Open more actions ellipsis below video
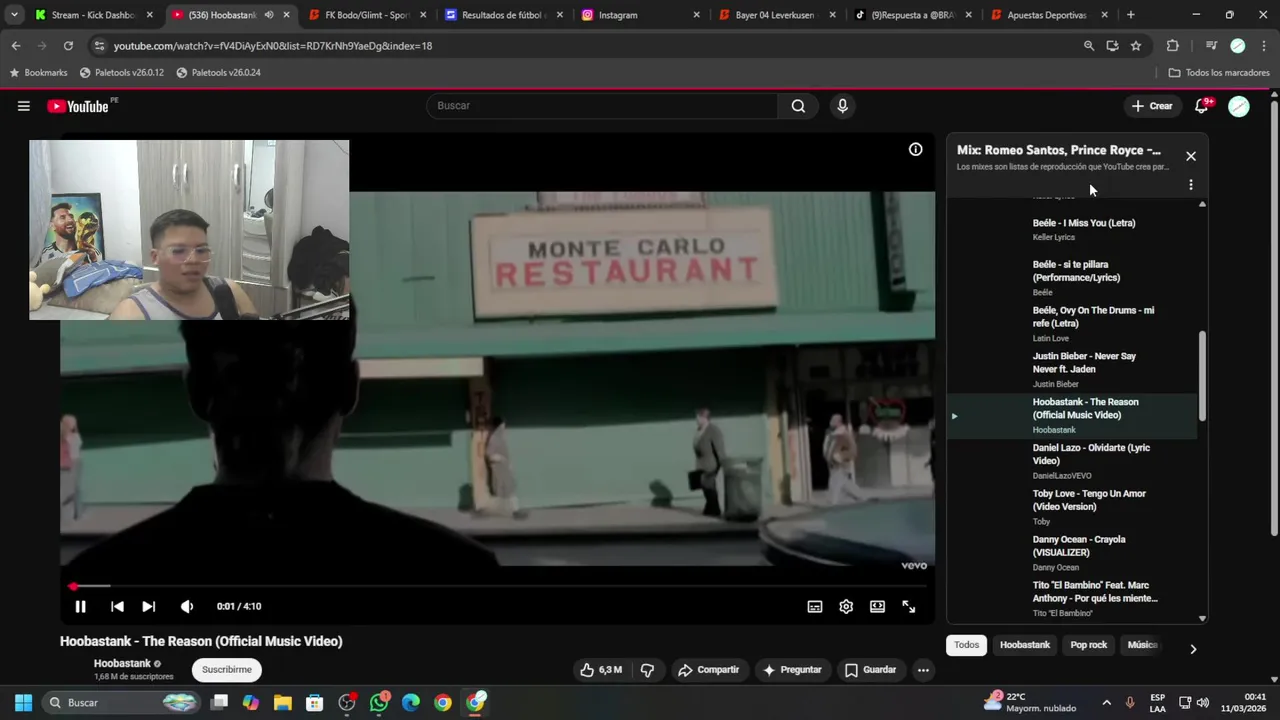This screenshot has width=1280, height=720. pos(923,670)
